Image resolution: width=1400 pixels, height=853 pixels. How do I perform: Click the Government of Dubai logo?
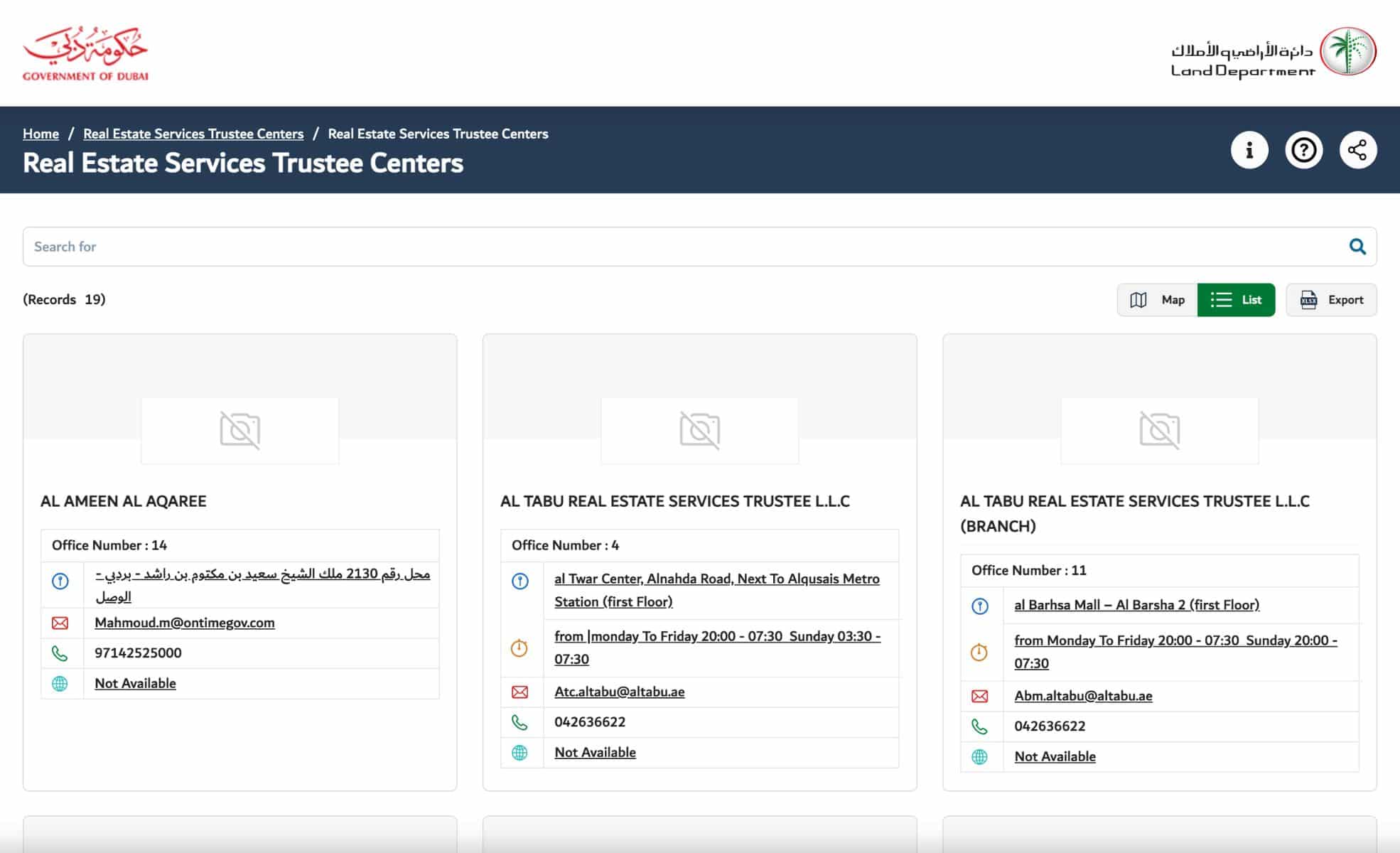click(87, 53)
